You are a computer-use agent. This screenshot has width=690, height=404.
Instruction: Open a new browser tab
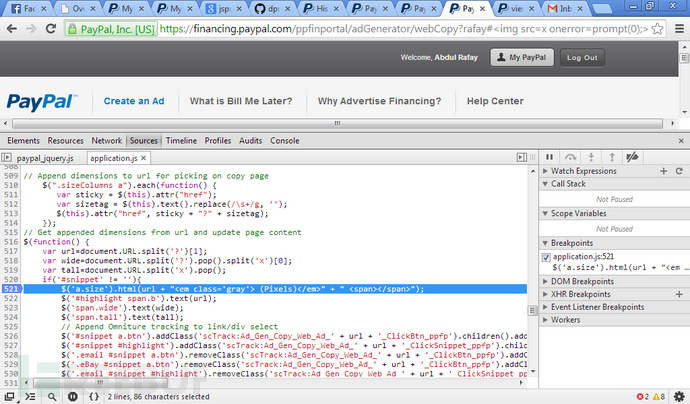pos(602,8)
